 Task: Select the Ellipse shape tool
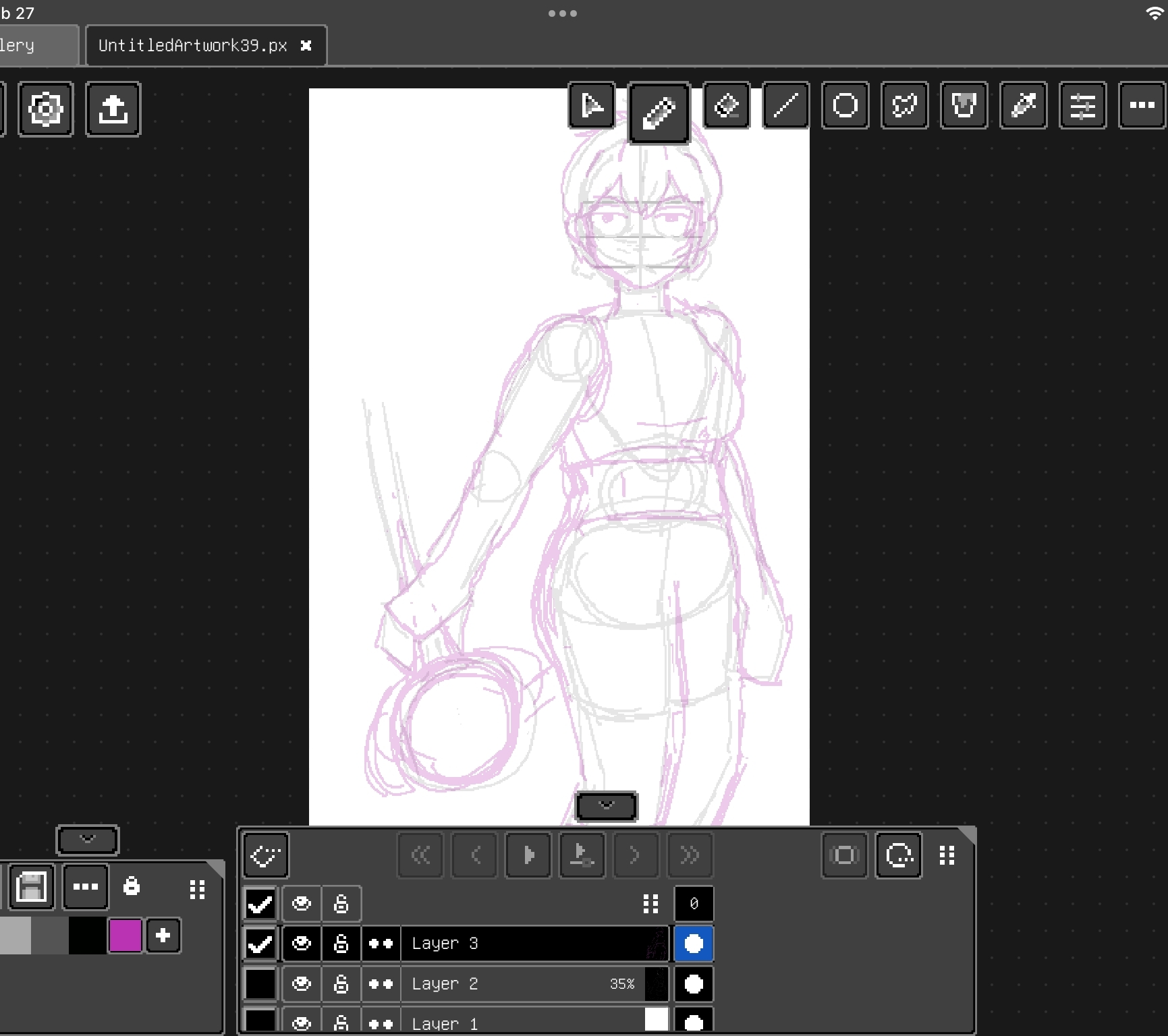pyautogui.click(x=845, y=105)
